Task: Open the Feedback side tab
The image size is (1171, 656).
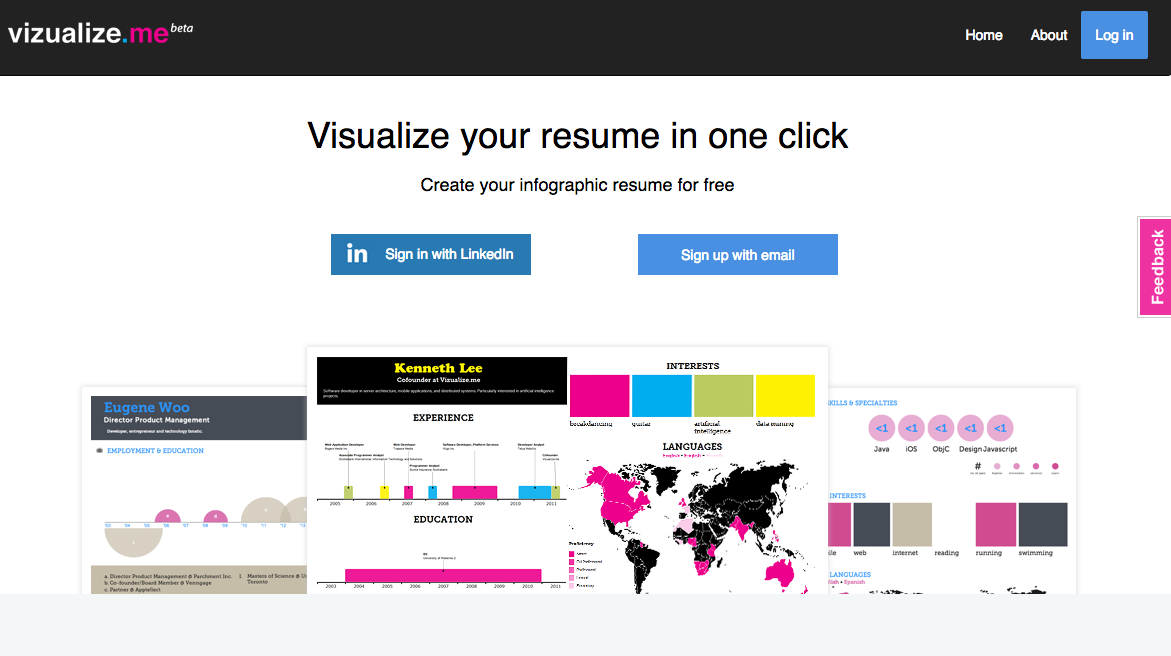Action: [x=1156, y=267]
